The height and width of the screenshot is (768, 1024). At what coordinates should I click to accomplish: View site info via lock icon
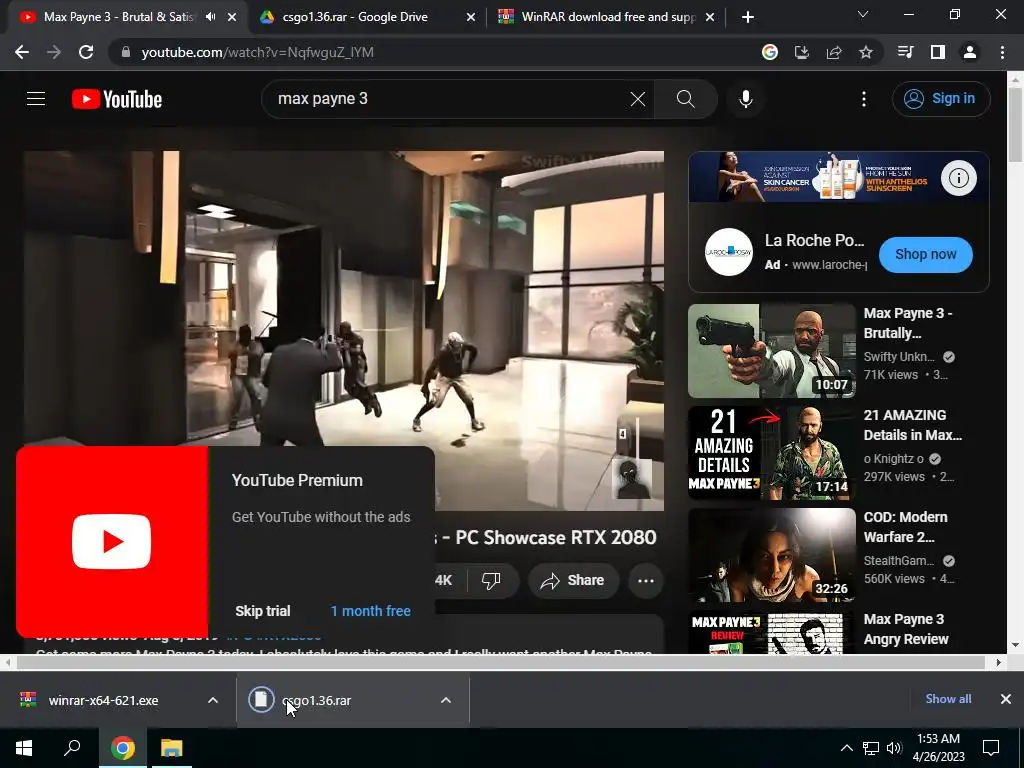point(125,52)
